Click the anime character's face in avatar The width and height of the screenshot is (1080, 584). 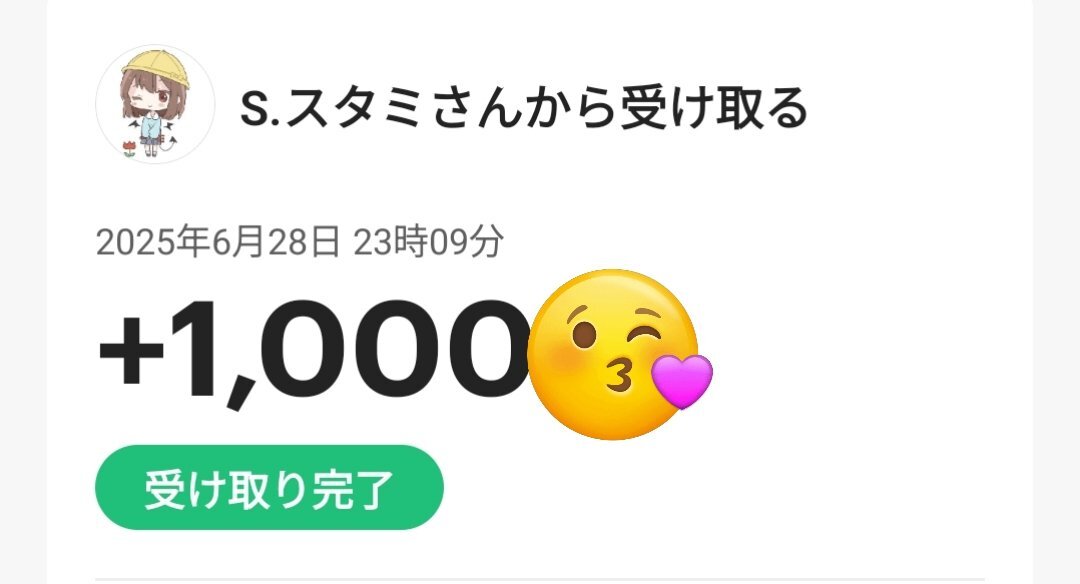(153, 96)
